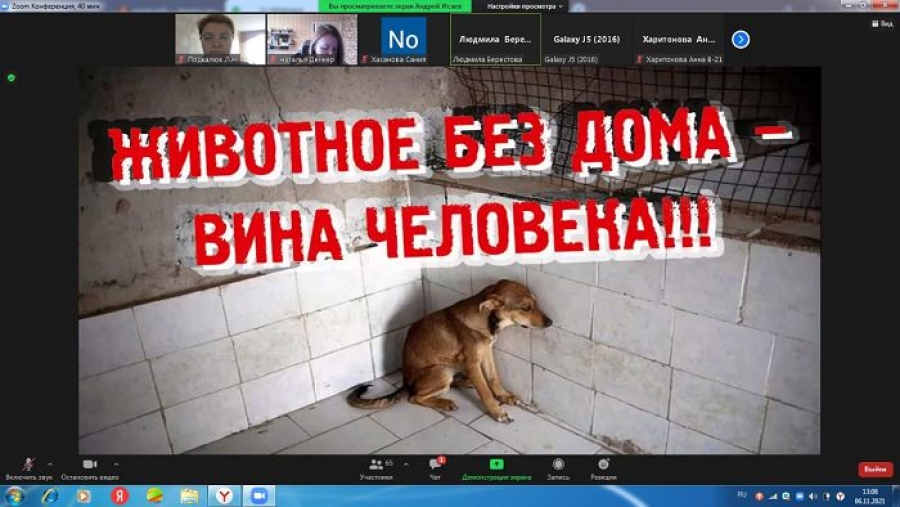This screenshot has height=507, width=900.
Task: Open the green-orange round app taskbar icon
Action: (154, 496)
